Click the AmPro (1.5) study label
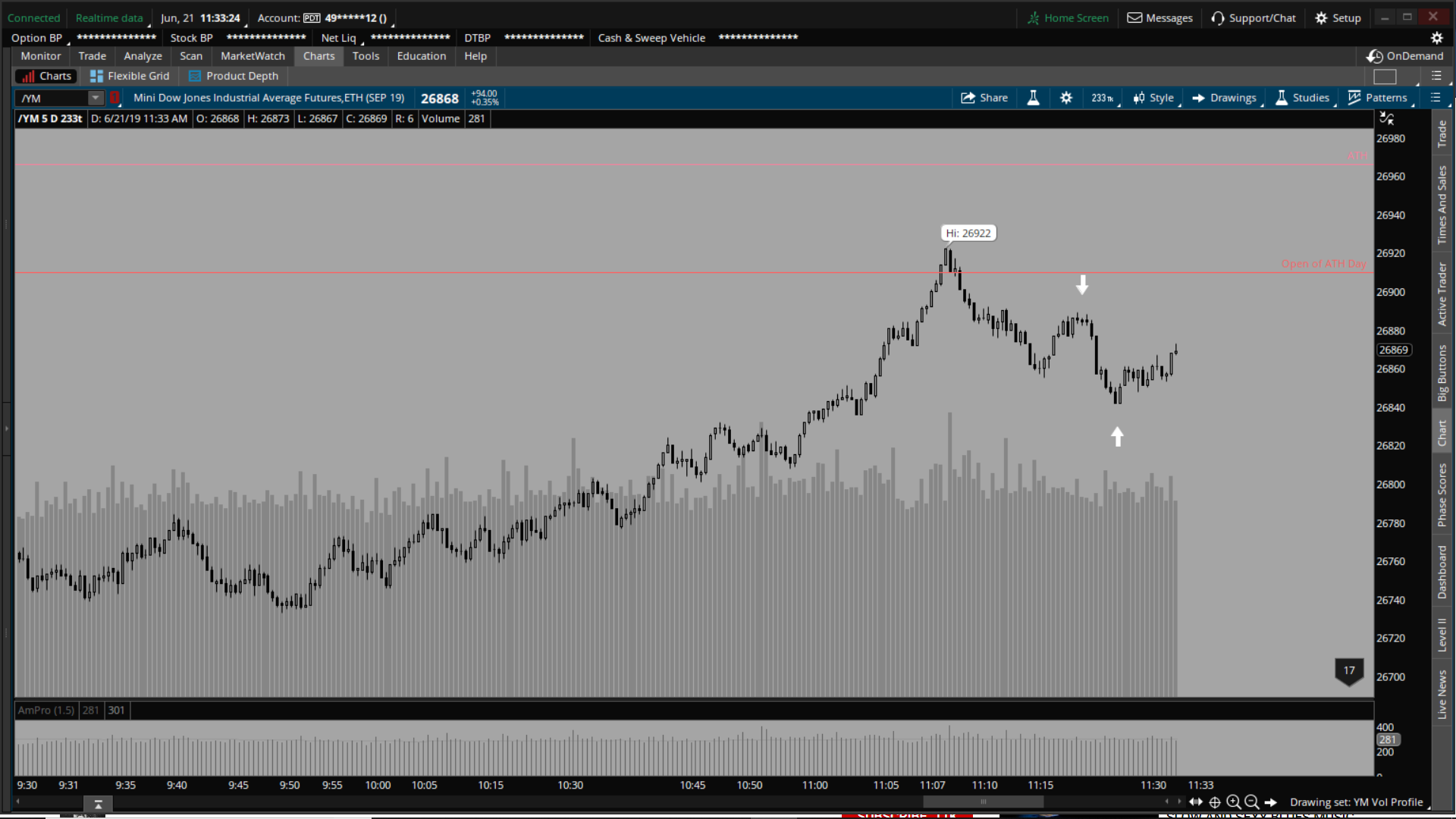This screenshot has width=1456, height=819. click(46, 711)
